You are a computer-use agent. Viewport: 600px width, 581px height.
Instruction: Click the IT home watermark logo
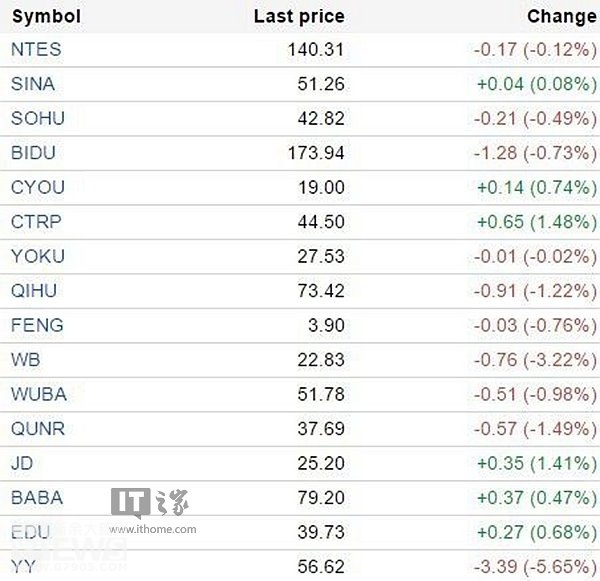click(150, 503)
